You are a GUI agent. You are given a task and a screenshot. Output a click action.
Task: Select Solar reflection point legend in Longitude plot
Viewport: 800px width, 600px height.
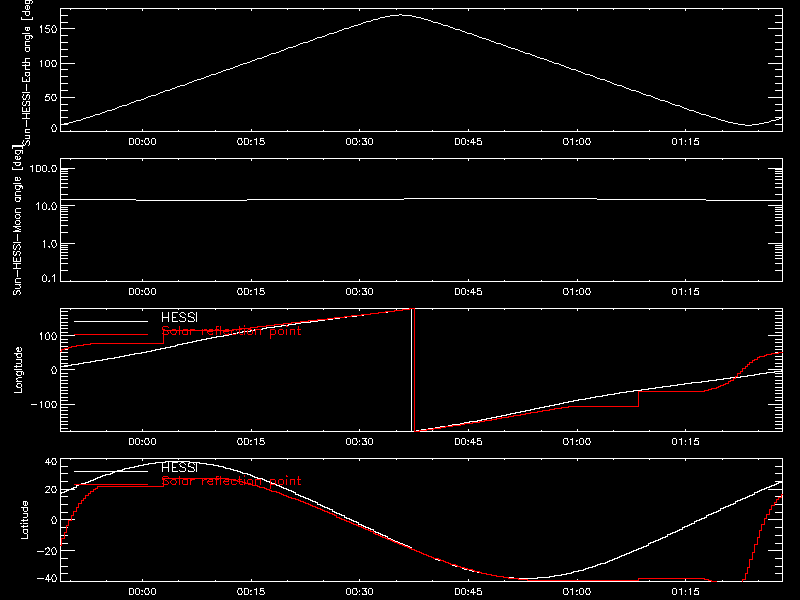(x=231, y=331)
